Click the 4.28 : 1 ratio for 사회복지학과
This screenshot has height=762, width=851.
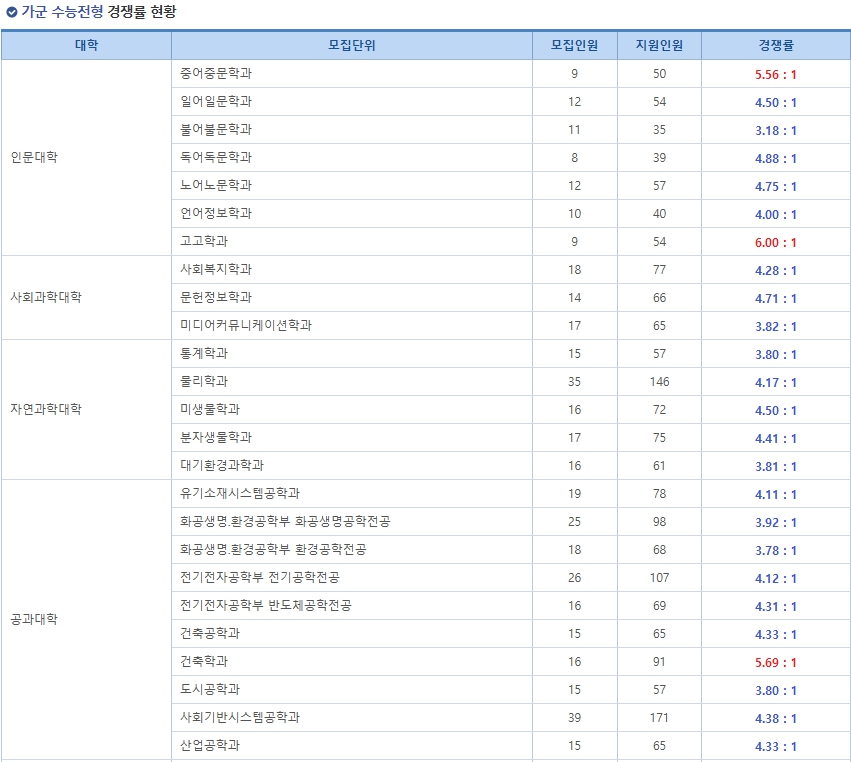click(776, 271)
